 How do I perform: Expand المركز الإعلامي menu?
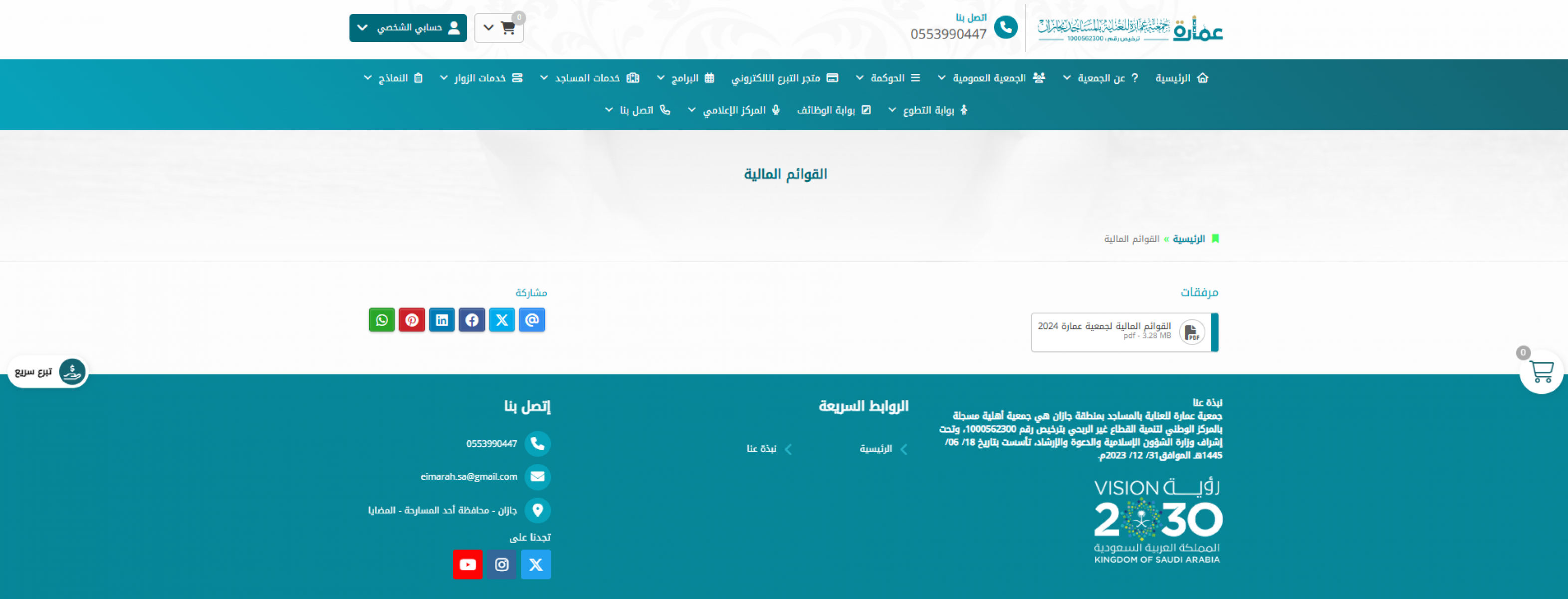pyautogui.click(x=733, y=110)
